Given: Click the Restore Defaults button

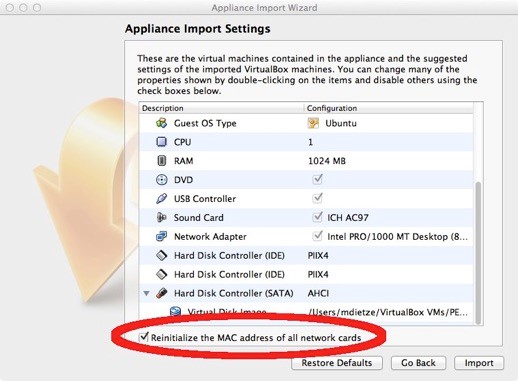Looking at the screenshot, I should [x=337, y=363].
